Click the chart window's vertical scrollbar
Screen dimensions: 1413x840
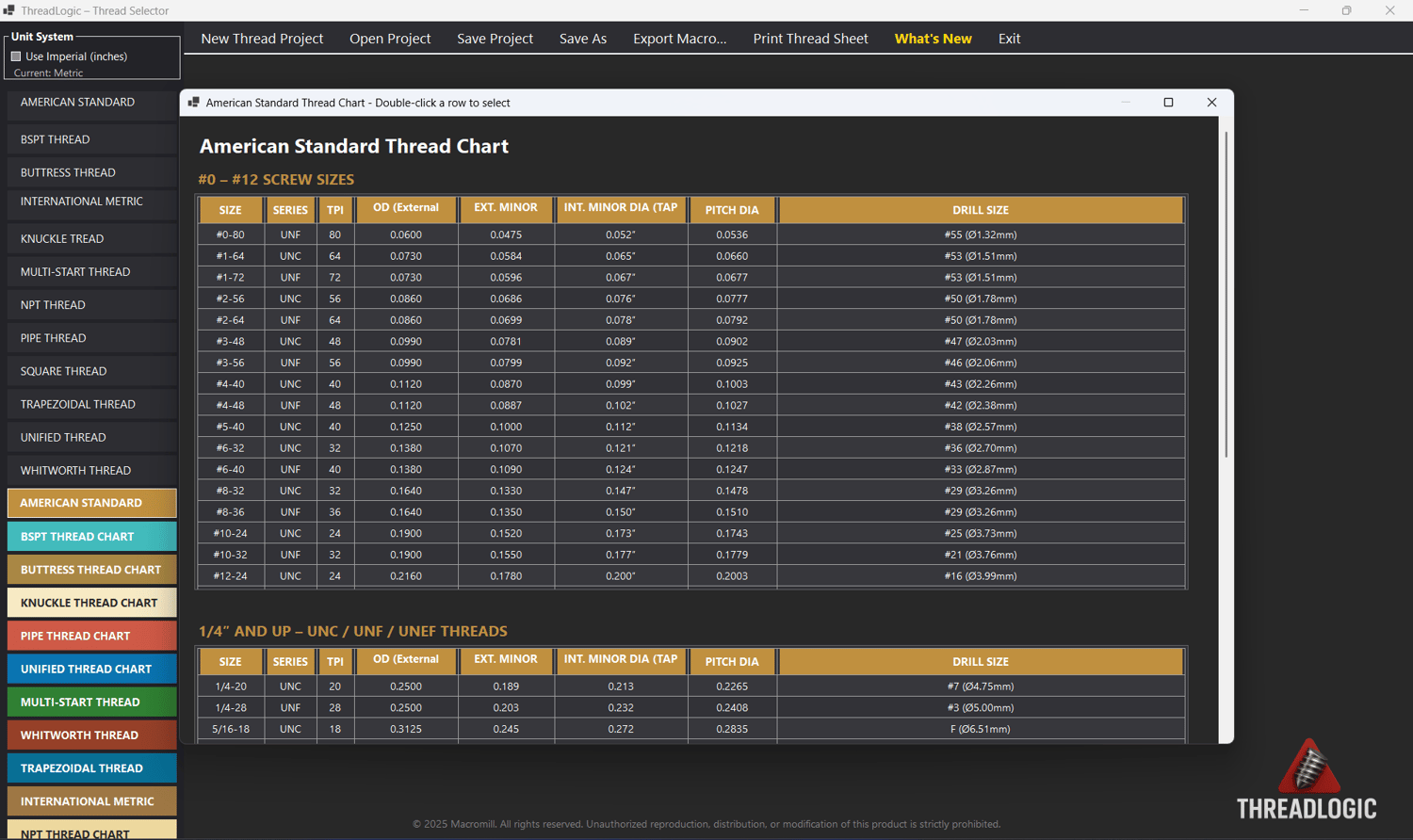1226,295
